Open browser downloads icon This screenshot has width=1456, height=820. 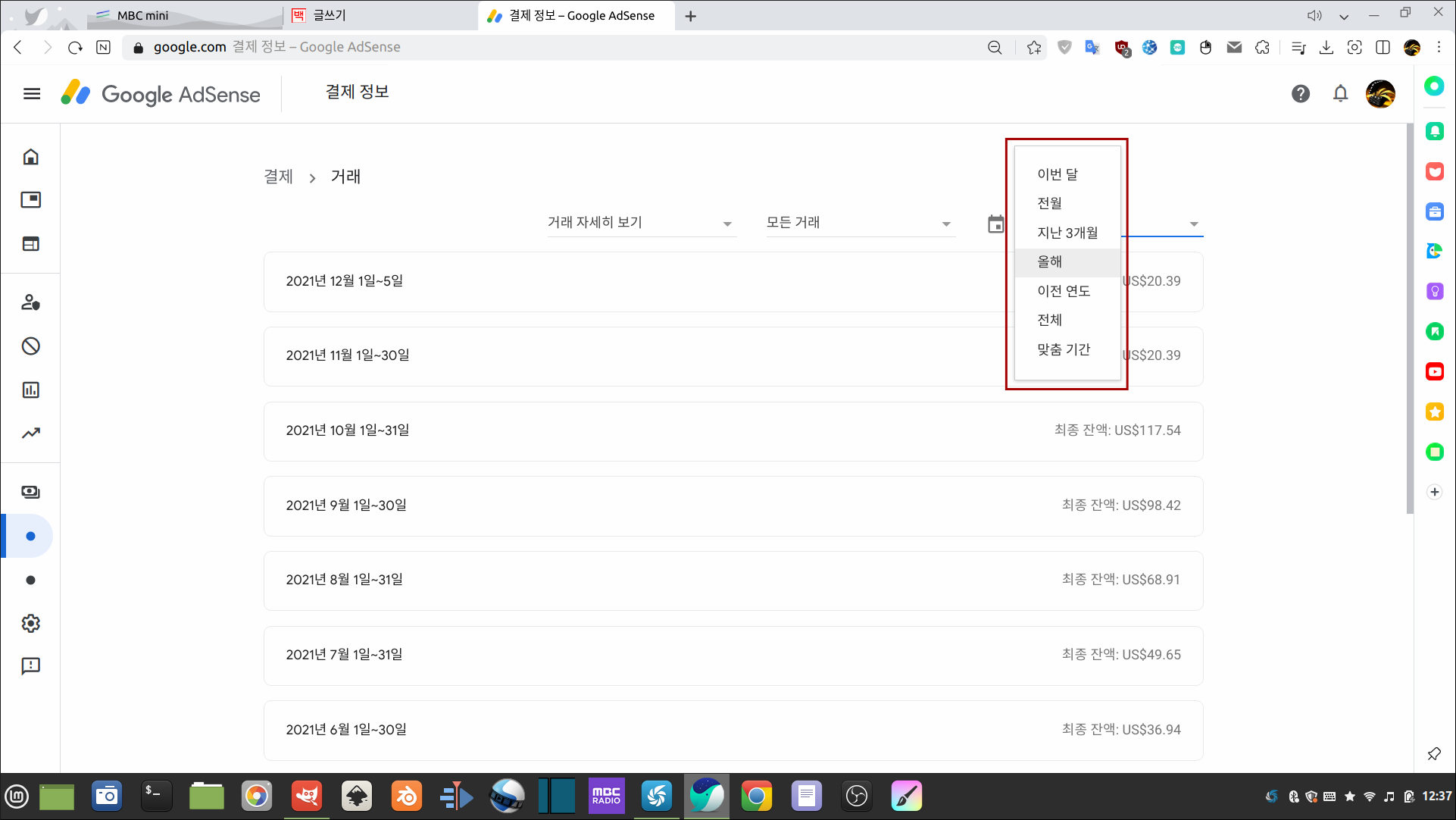click(x=1327, y=47)
